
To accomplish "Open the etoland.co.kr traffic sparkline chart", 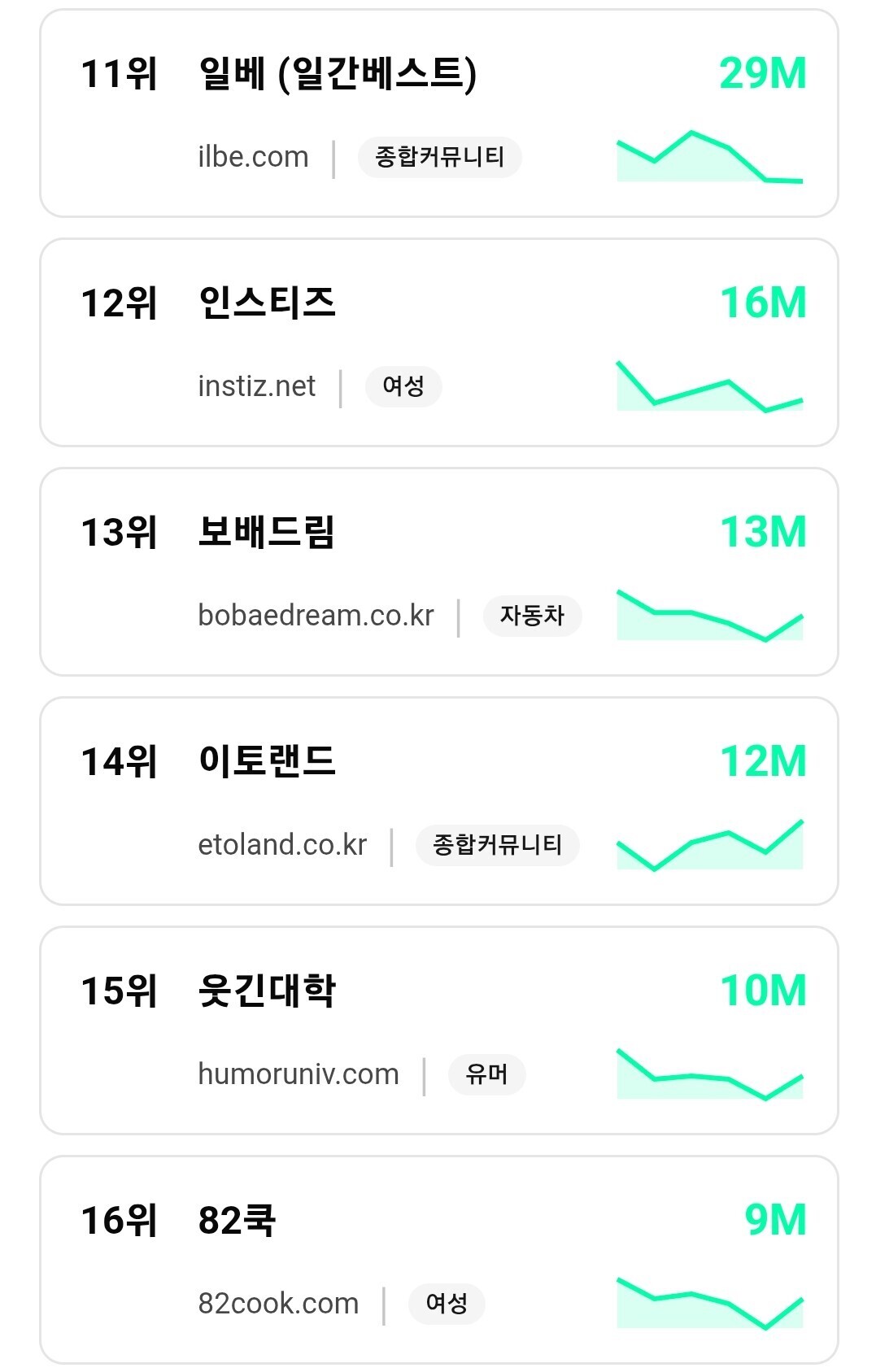I will (x=709, y=844).
